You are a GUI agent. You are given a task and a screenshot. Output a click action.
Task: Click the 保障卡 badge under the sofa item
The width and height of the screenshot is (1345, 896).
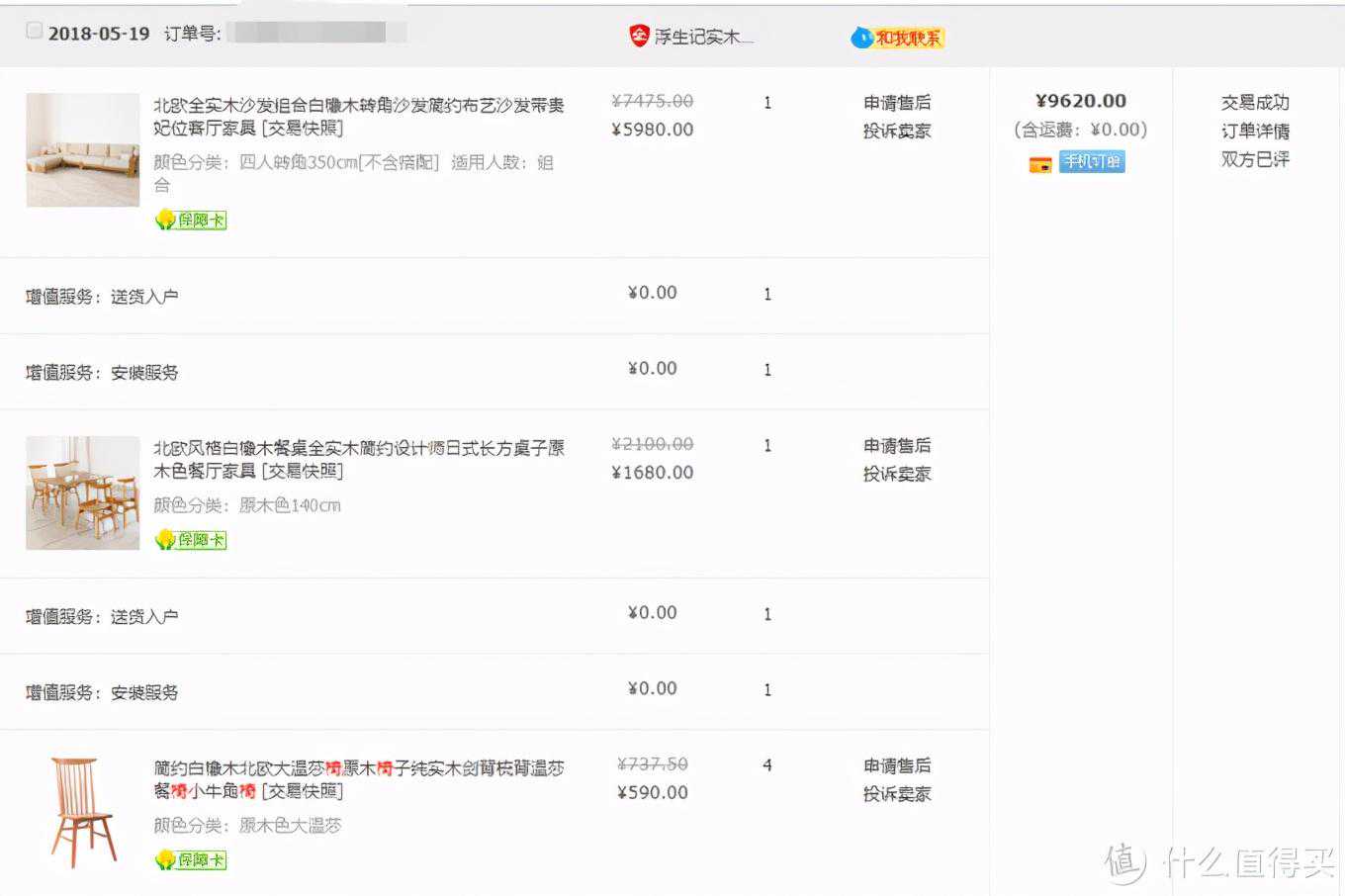pyautogui.click(x=191, y=220)
